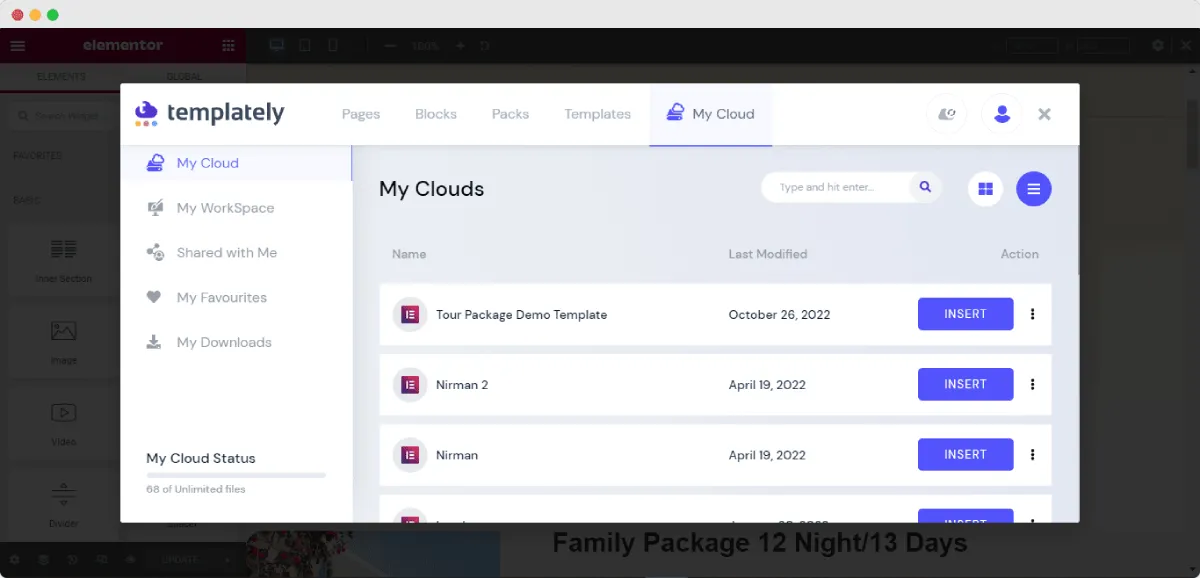This screenshot has height=578, width=1200.
Task: Switch to the Packs tab
Action: click(x=510, y=114)
